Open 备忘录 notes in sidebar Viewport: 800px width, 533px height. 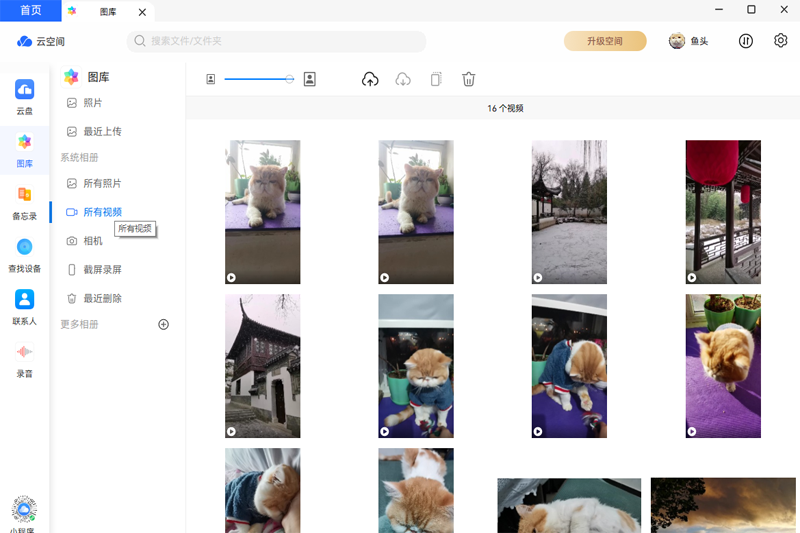(24, 201)
